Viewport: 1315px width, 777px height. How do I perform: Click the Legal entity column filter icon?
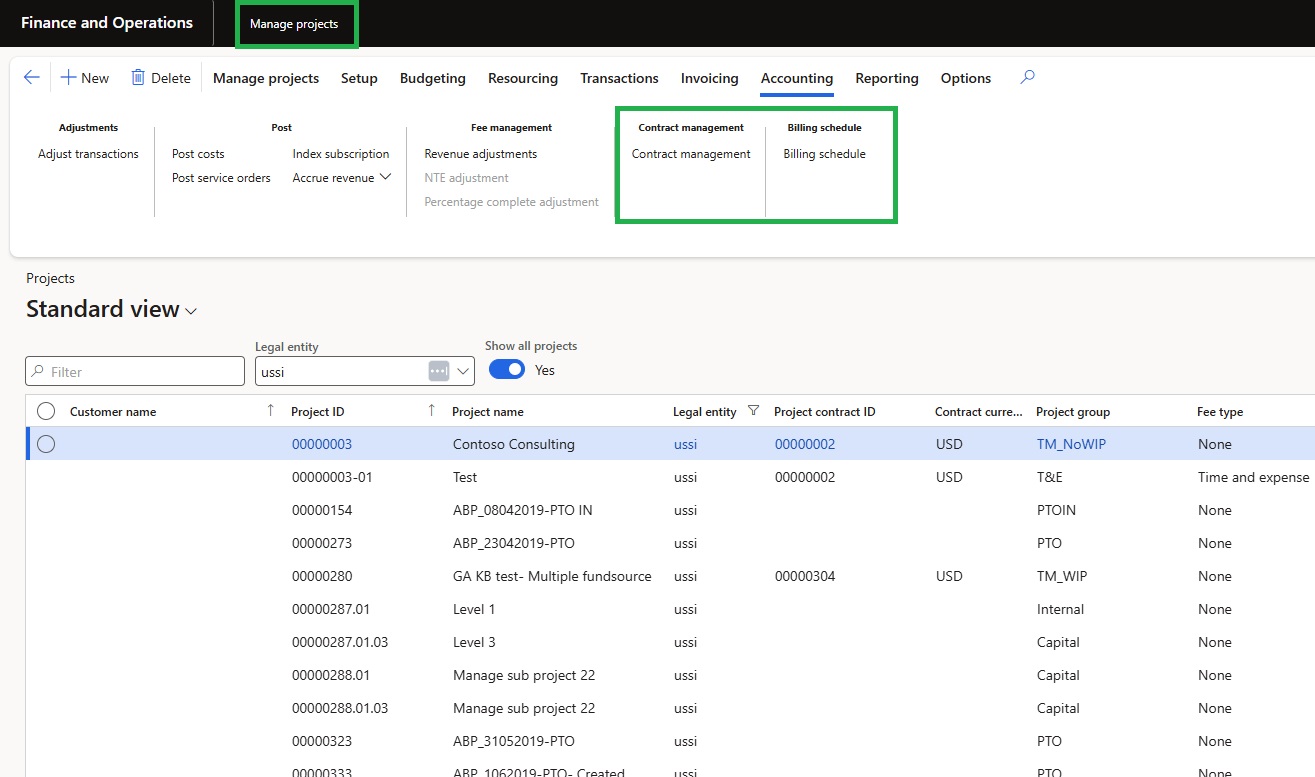click(754, 411)
